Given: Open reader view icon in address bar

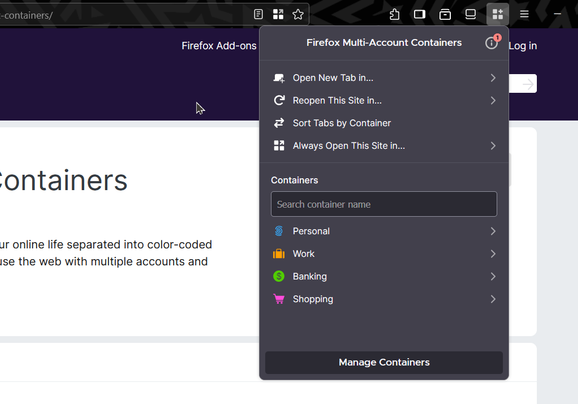Looking at the screenshot, I should 258,14.
